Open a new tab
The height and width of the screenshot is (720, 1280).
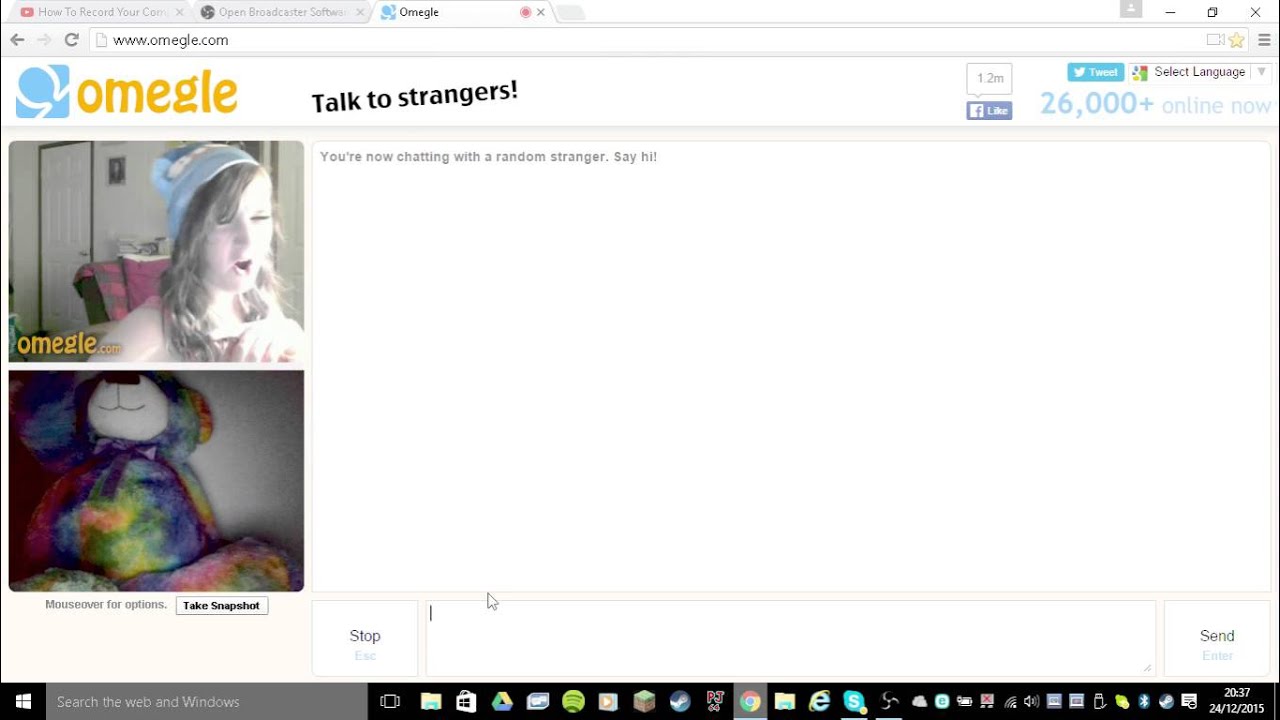point(570,13)
